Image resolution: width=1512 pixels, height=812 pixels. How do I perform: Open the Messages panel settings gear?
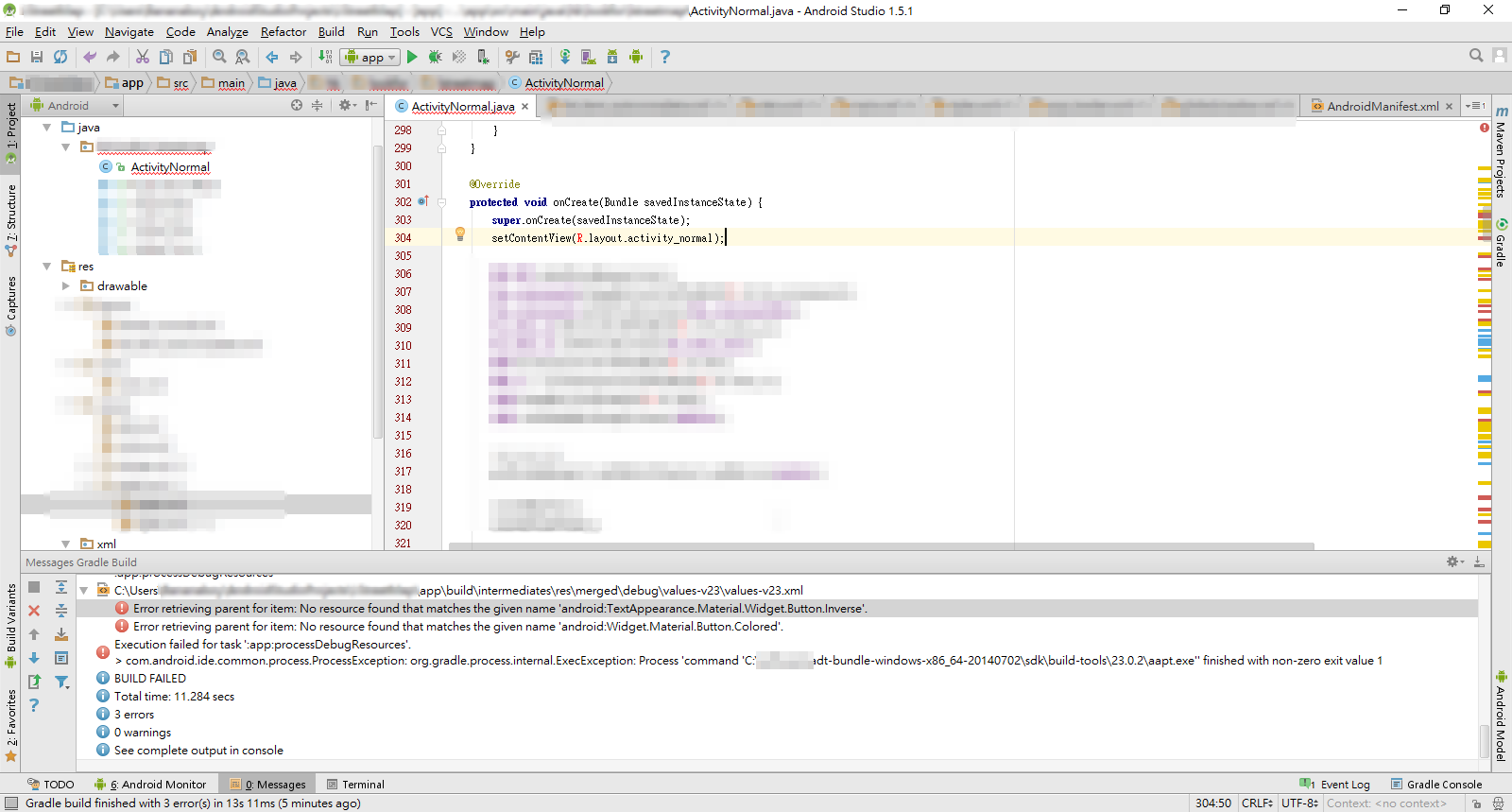[1454, 561]
